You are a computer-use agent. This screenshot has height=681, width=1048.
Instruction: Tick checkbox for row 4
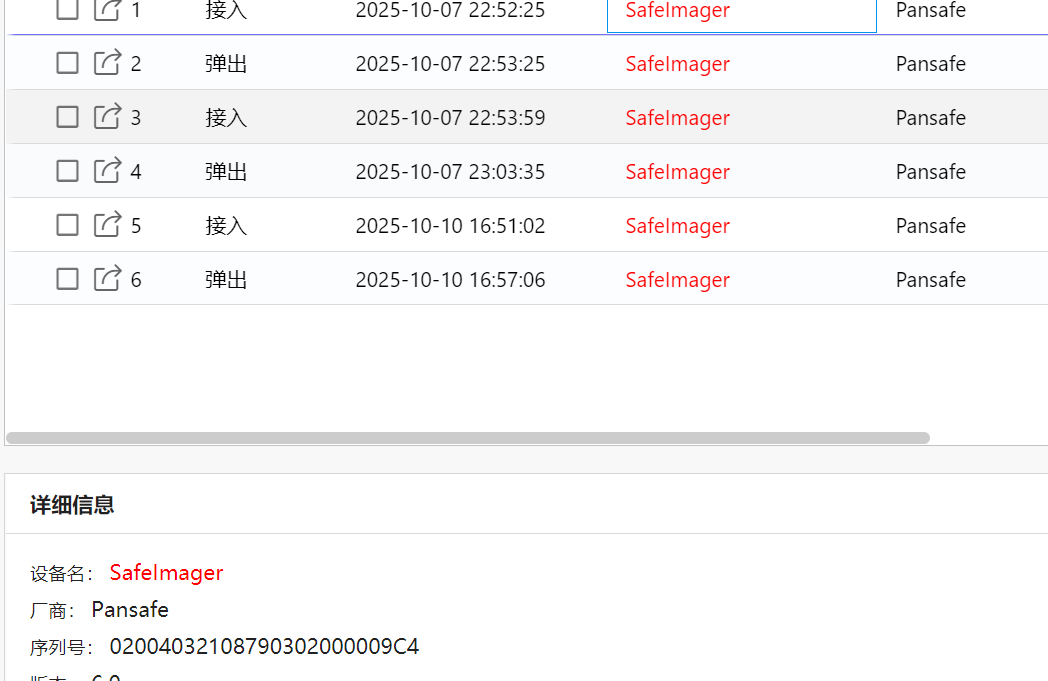[68, 171]
